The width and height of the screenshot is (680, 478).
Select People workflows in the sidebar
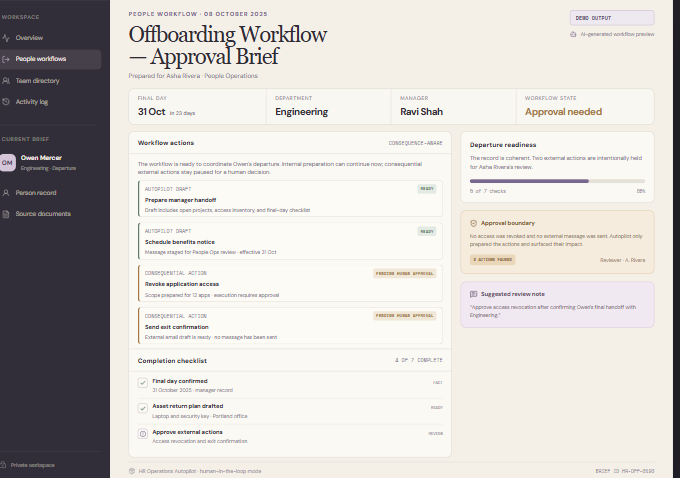tap(50, 59)
